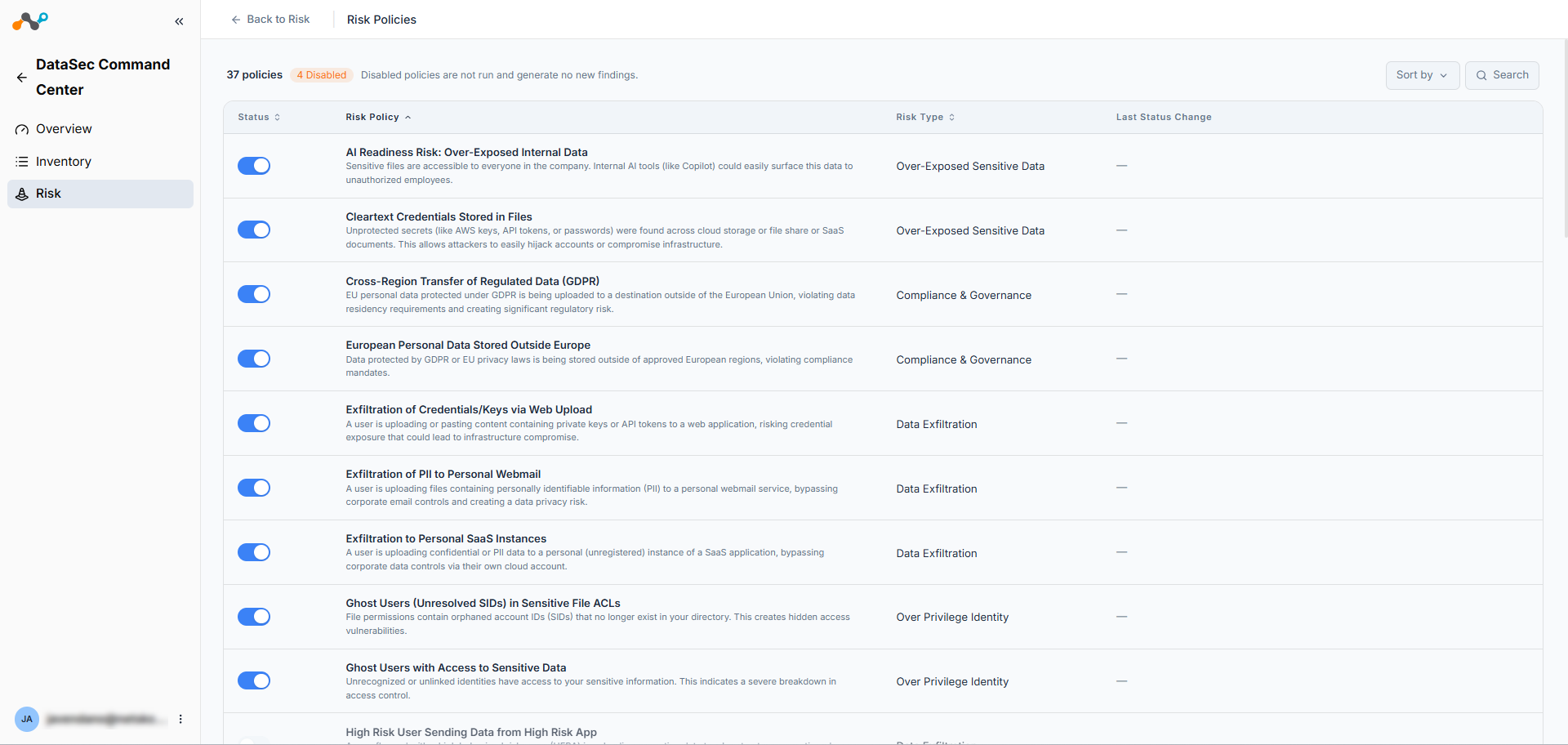Image resolution: width=1568 pixels, height=745 pixels.
Task: Open user options three-dot menu
Action: (180, 719)
